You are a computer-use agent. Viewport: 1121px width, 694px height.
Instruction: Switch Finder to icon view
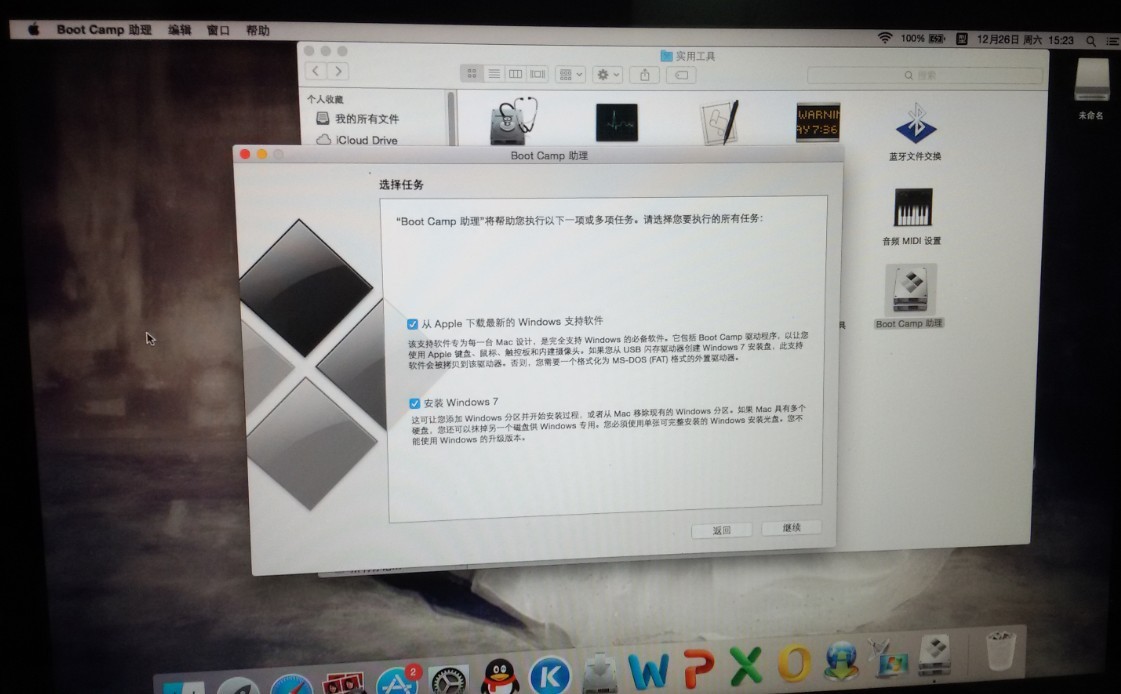[x=472, y=73]
